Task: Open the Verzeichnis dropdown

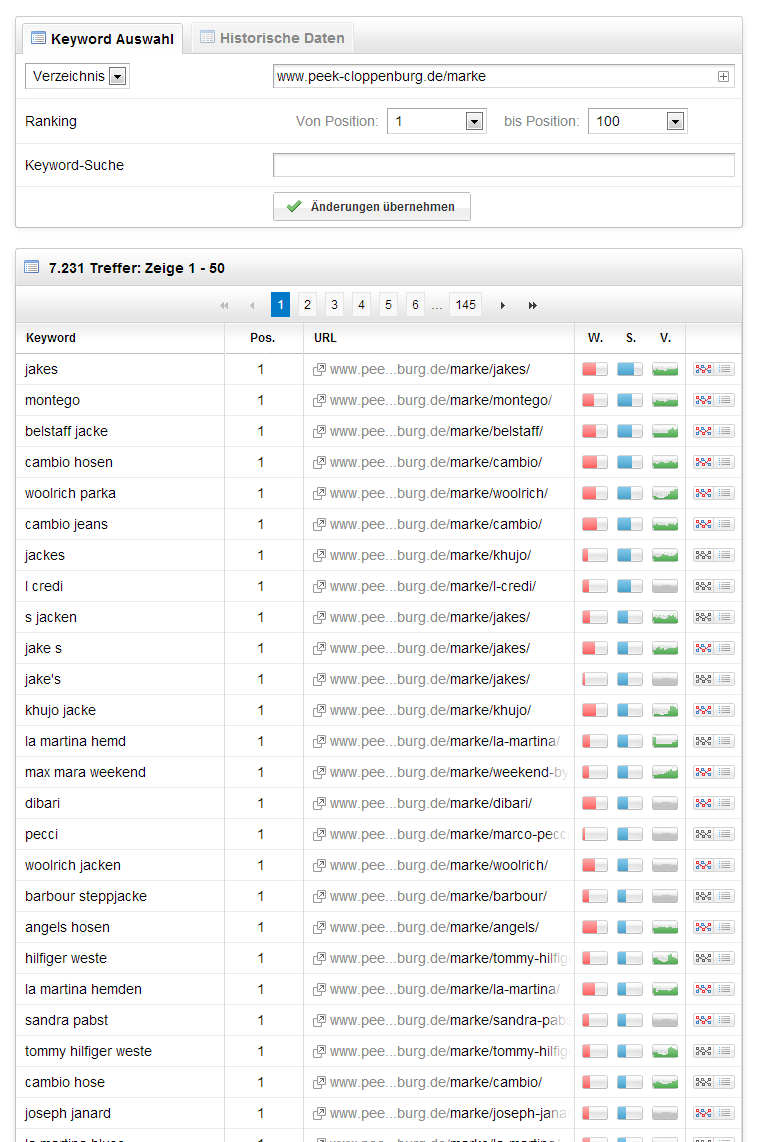Action: coord(117,77)
